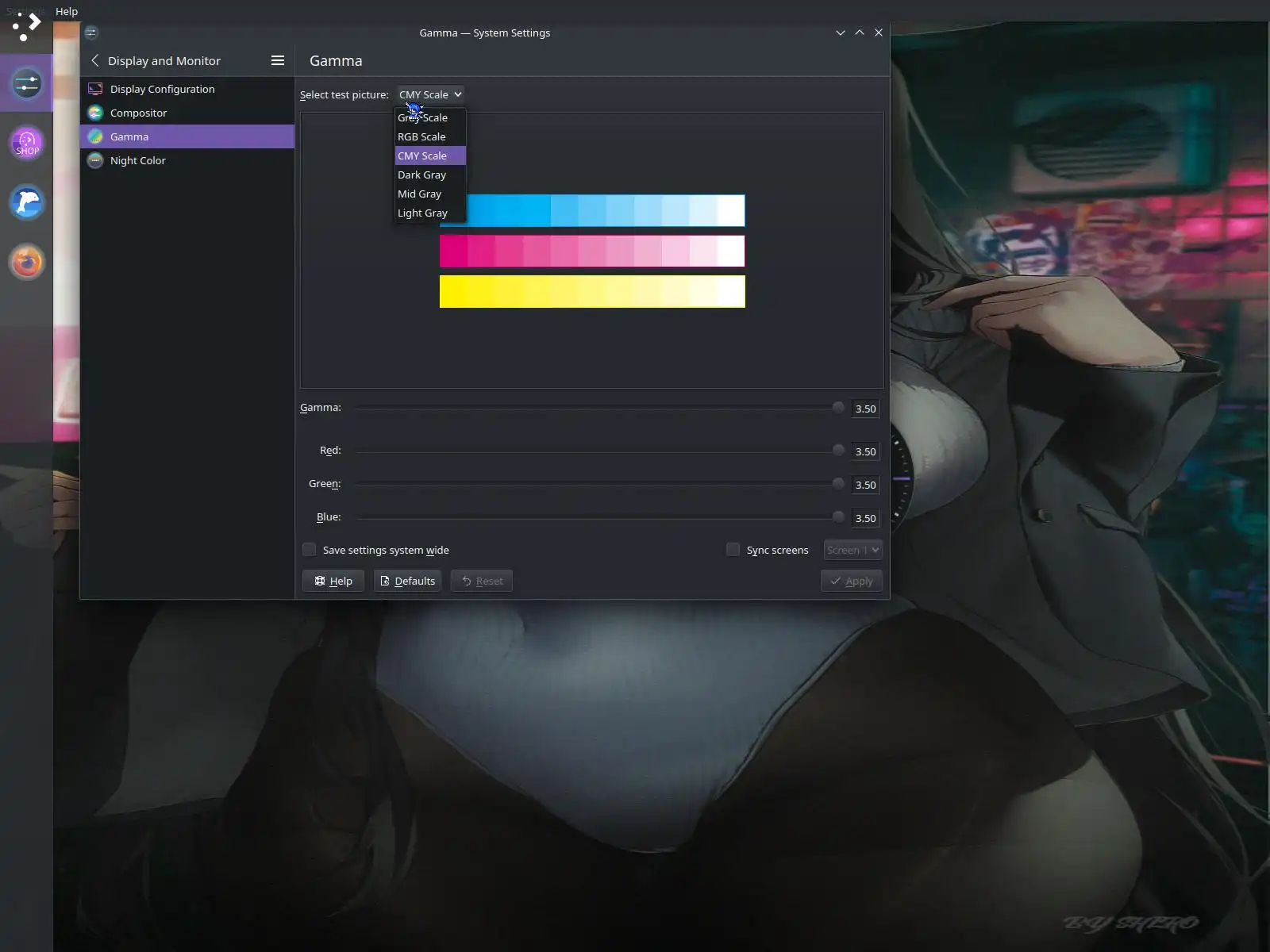This screenshot has width=1270, height=952.
Task: Open the Night Color settings page
Action: click(187, 160)
